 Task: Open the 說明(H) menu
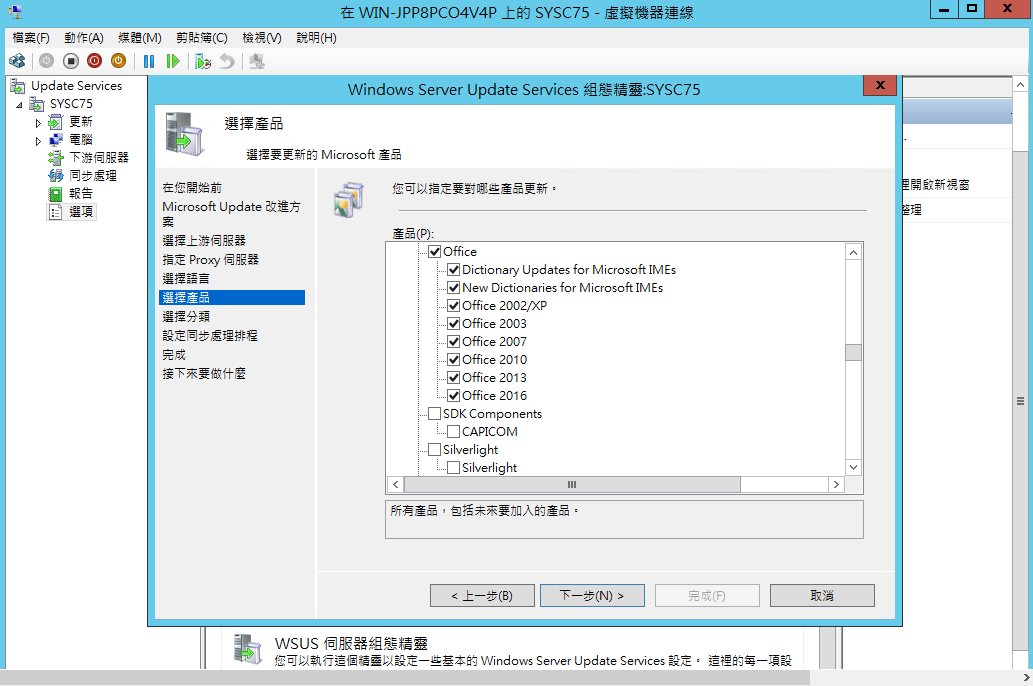(316, 38)
